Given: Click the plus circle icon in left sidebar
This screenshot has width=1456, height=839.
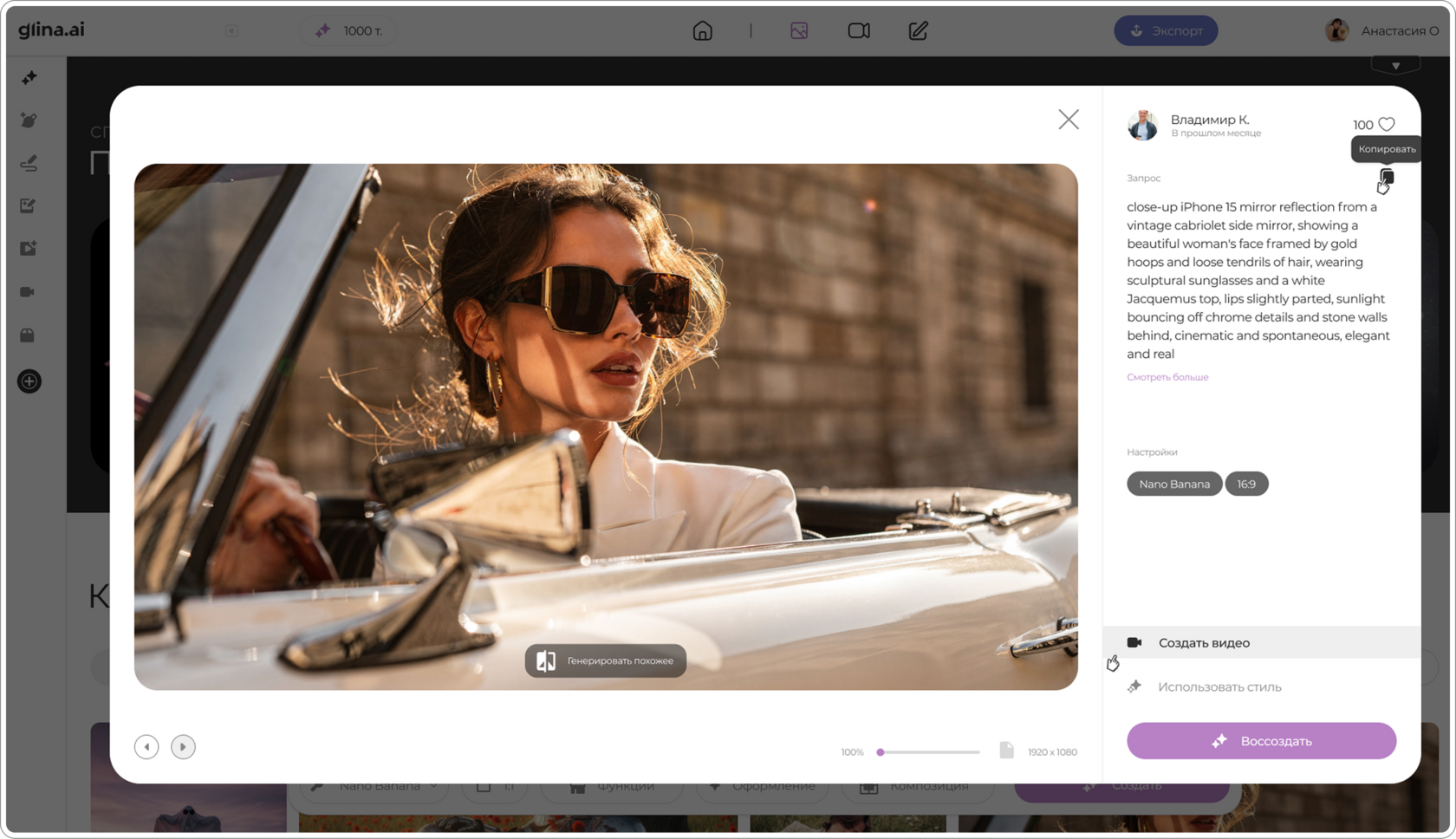Looking at the screenshot, I should tap(29, 381).
